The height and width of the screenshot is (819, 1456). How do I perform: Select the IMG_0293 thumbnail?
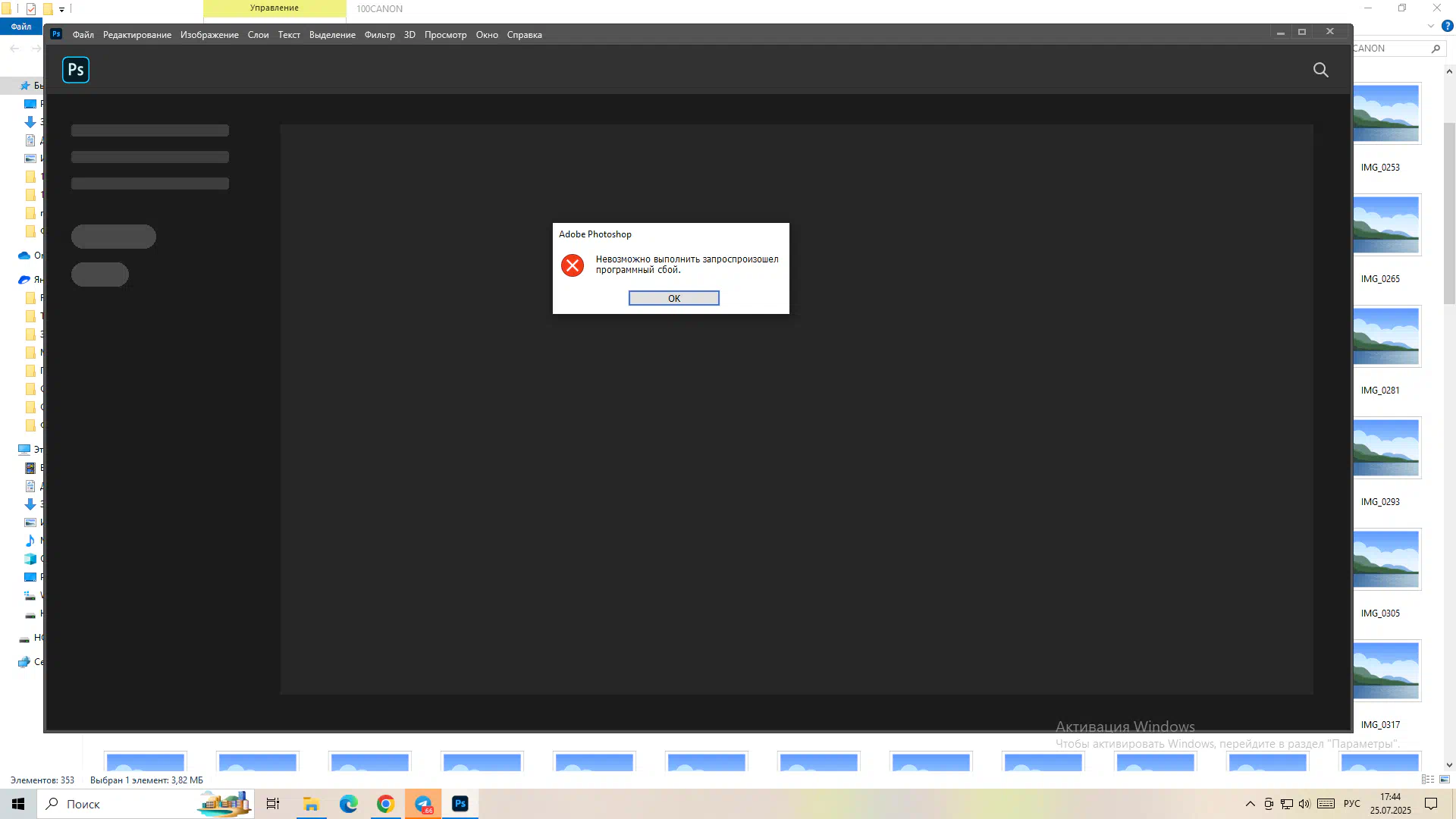pyautogui.click(x=1385, y=447)
